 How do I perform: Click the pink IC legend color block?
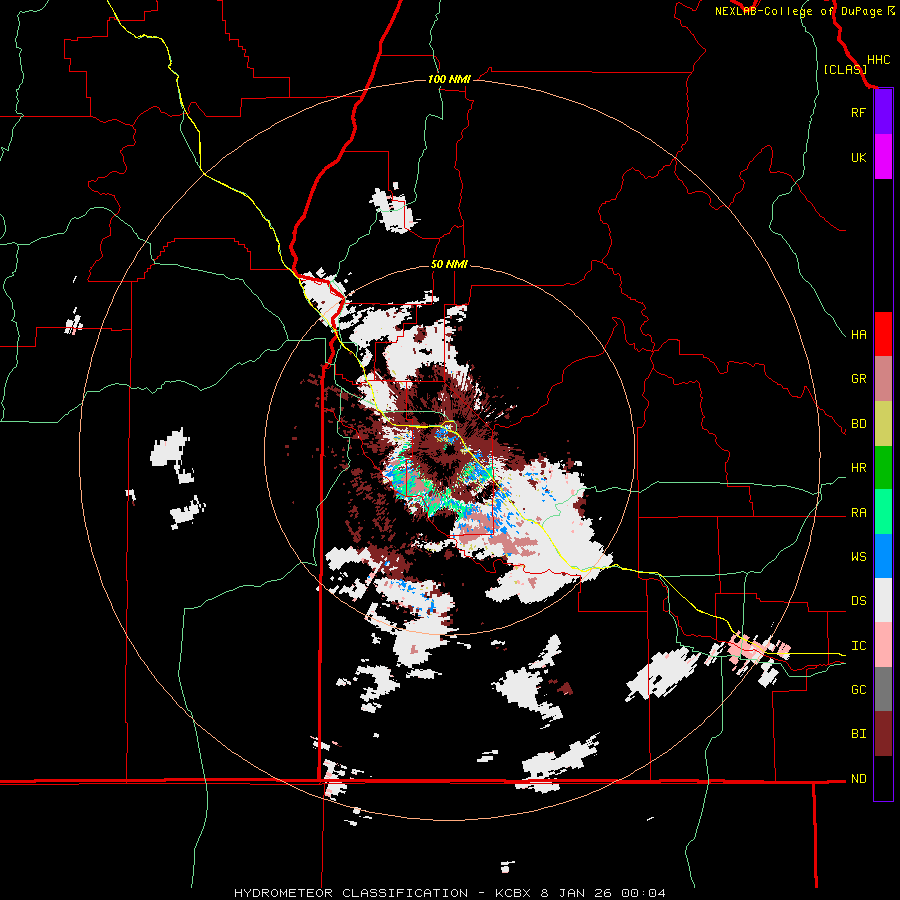point(883,645)
